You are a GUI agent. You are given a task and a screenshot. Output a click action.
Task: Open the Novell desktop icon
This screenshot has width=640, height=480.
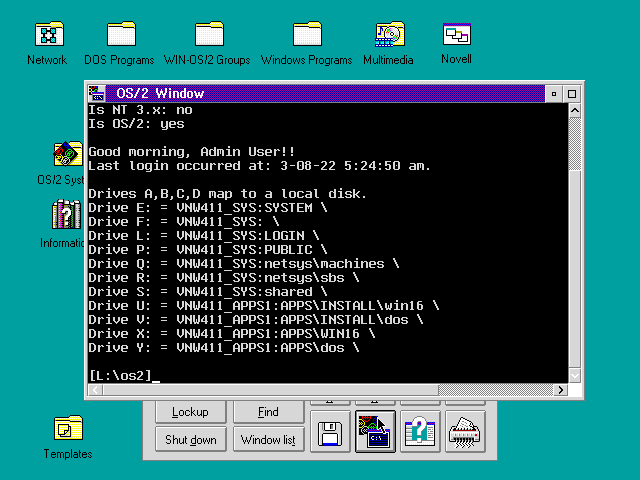[457, 34]
